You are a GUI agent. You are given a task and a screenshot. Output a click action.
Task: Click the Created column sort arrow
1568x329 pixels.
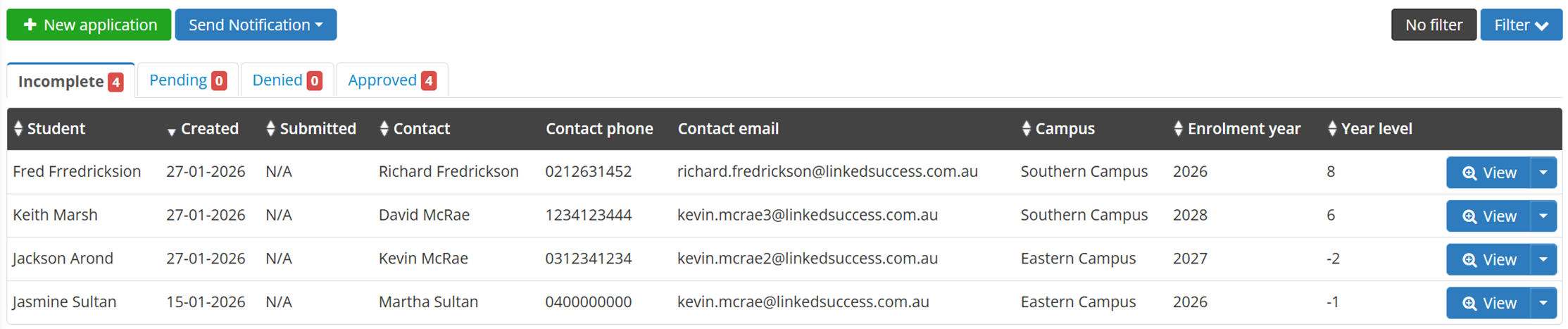click(171, 131)
